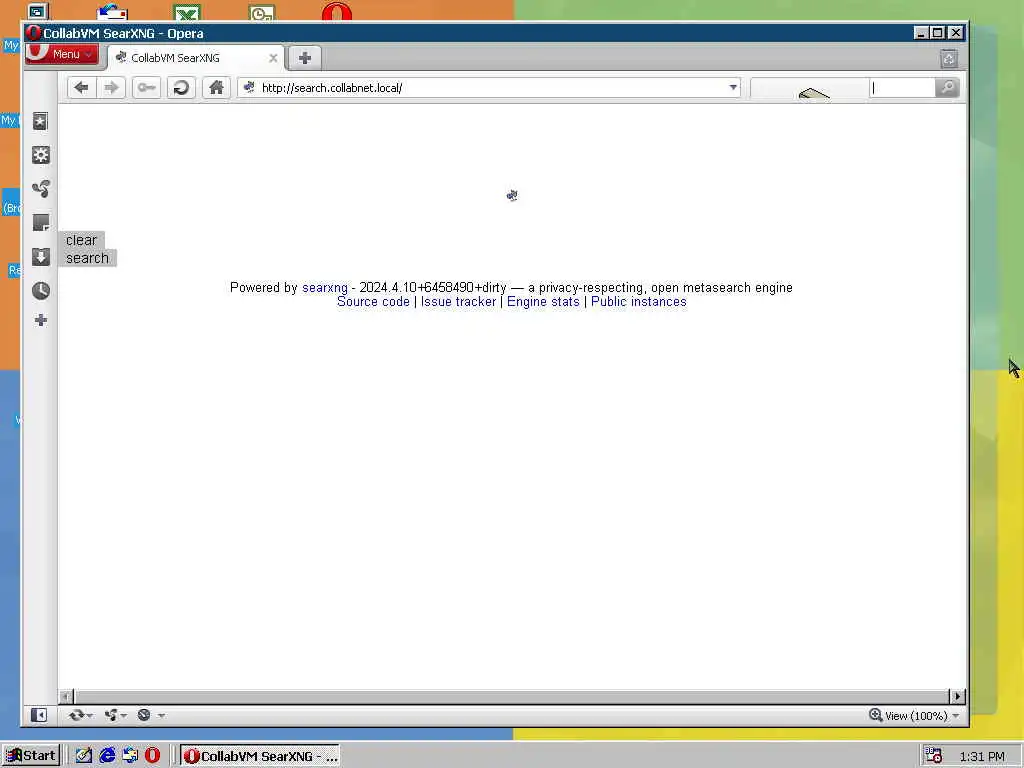
Task: Open the Source code link
Action: tap(373, 302)
